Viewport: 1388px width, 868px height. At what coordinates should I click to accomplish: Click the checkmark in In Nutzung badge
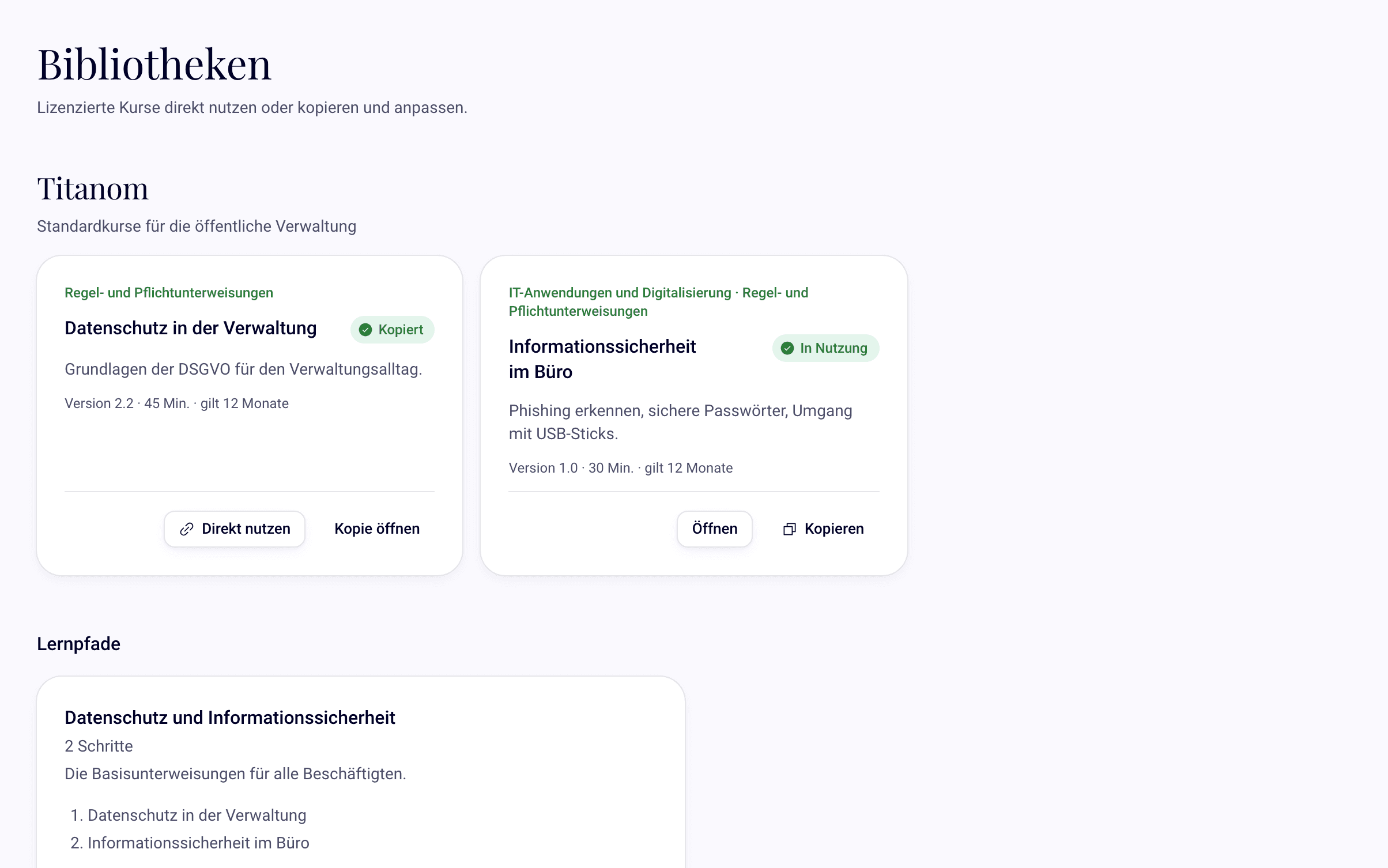787,348
